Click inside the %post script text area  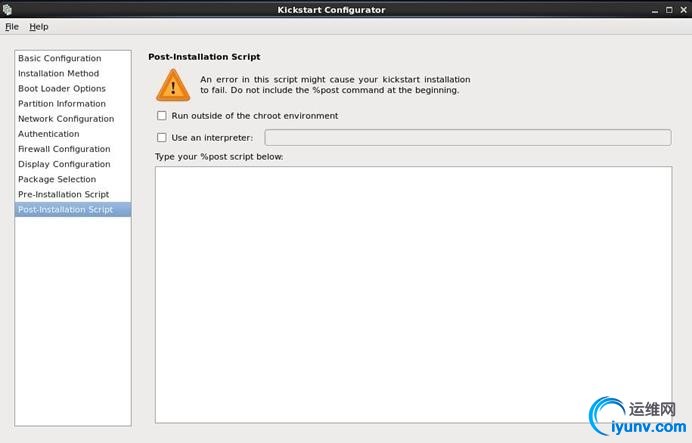tap(414, 295)
